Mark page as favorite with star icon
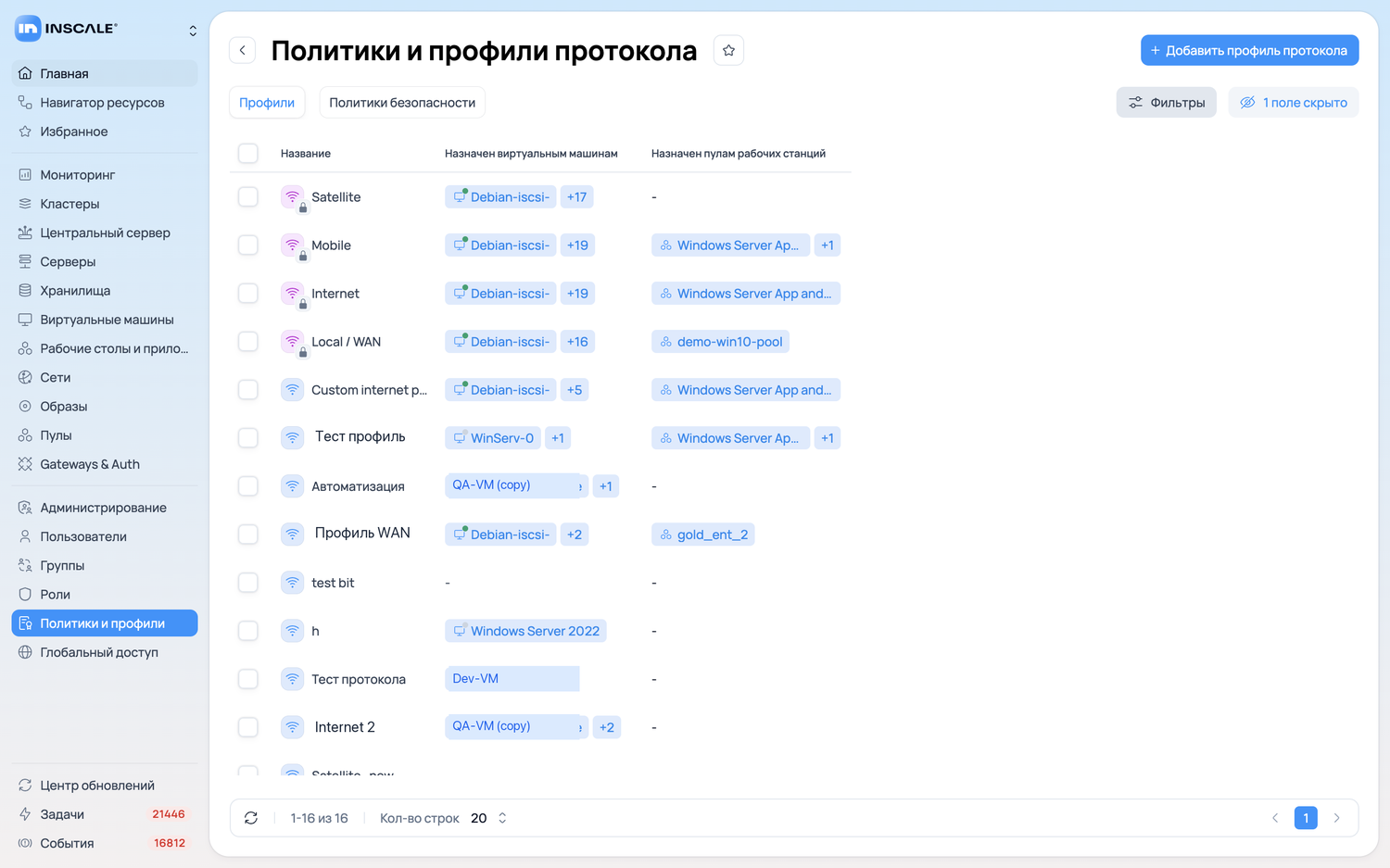The height and width of the screenshot is (868, 1390). [x=728, y=50]
